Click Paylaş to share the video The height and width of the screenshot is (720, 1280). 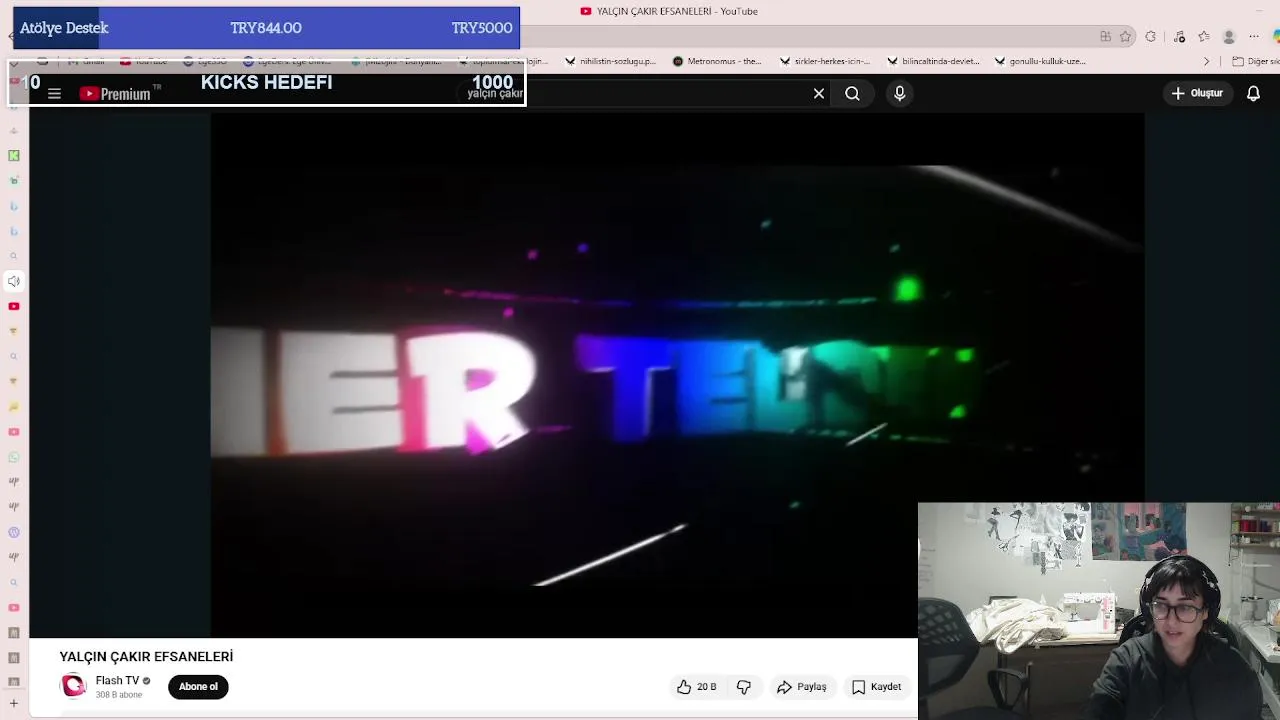[802, 687]
